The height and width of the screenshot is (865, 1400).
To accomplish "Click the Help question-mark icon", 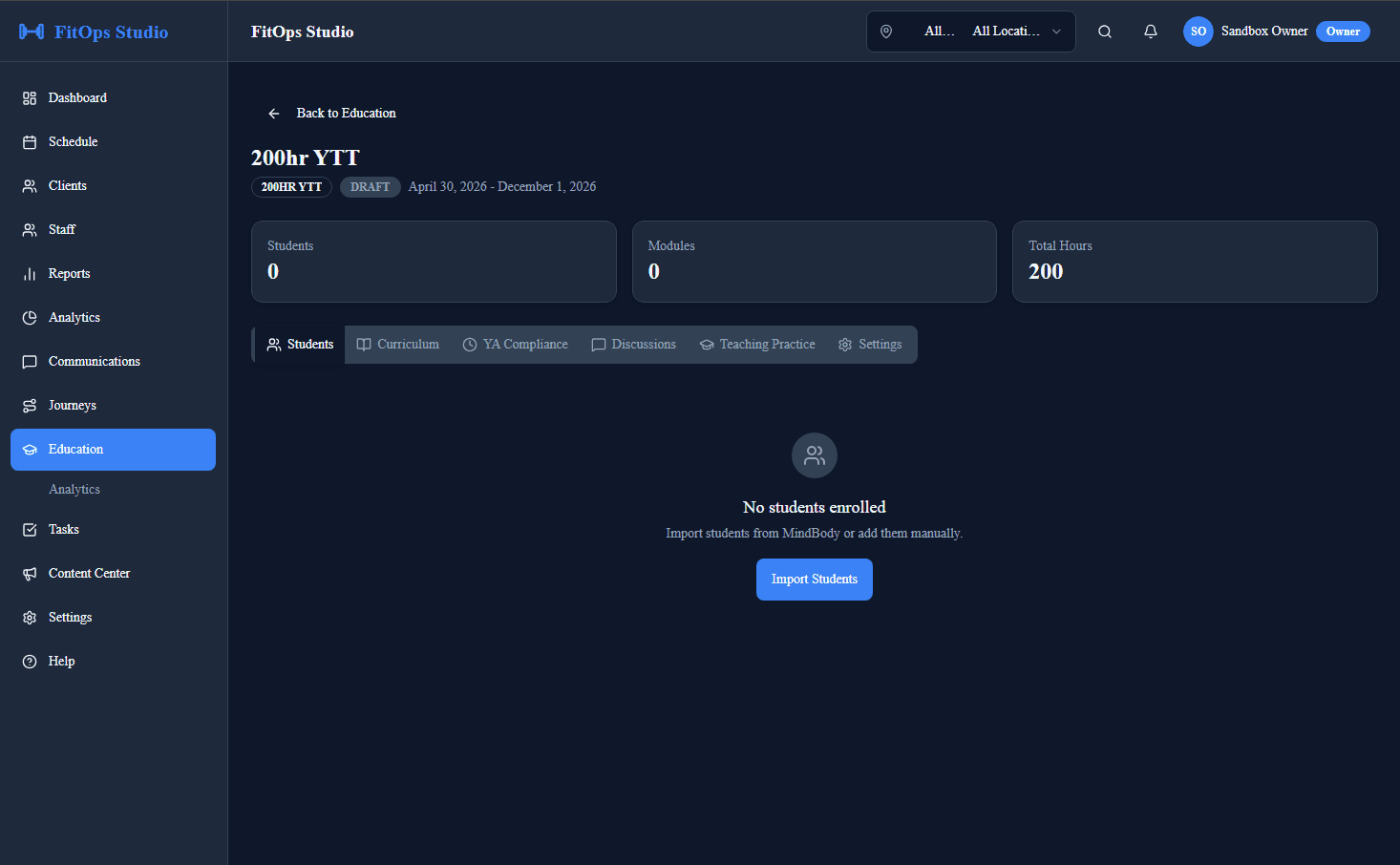I will click(x=30, y=661).
